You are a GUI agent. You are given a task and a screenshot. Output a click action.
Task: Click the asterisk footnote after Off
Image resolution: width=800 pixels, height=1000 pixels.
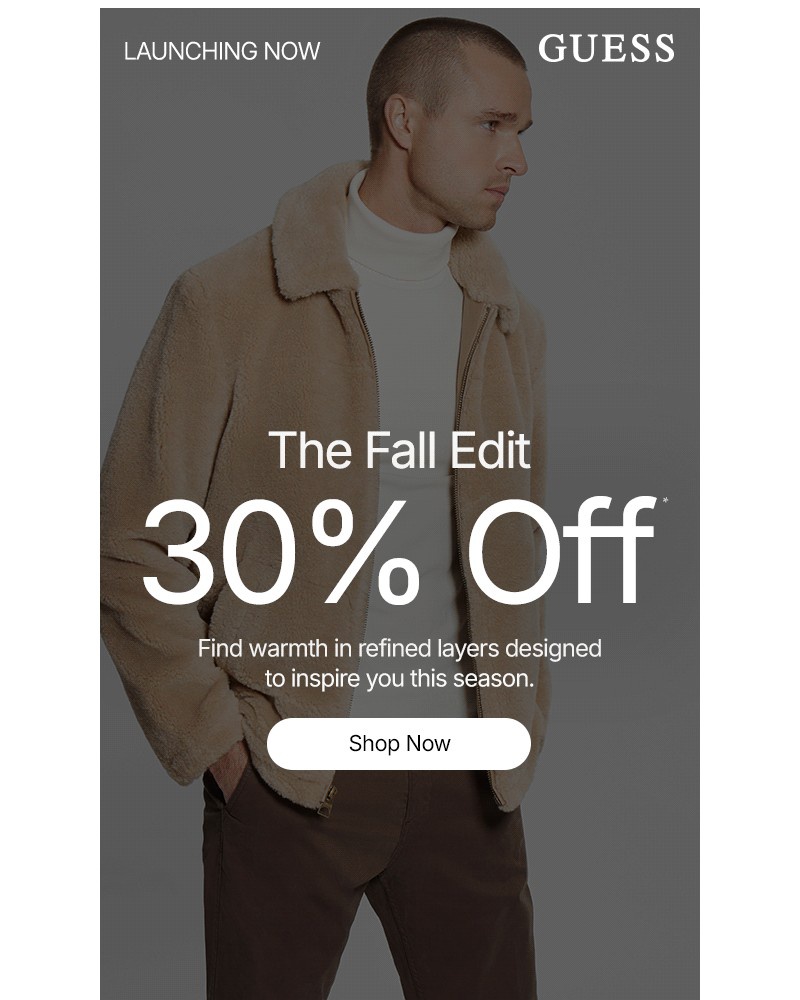click(665, 501)
